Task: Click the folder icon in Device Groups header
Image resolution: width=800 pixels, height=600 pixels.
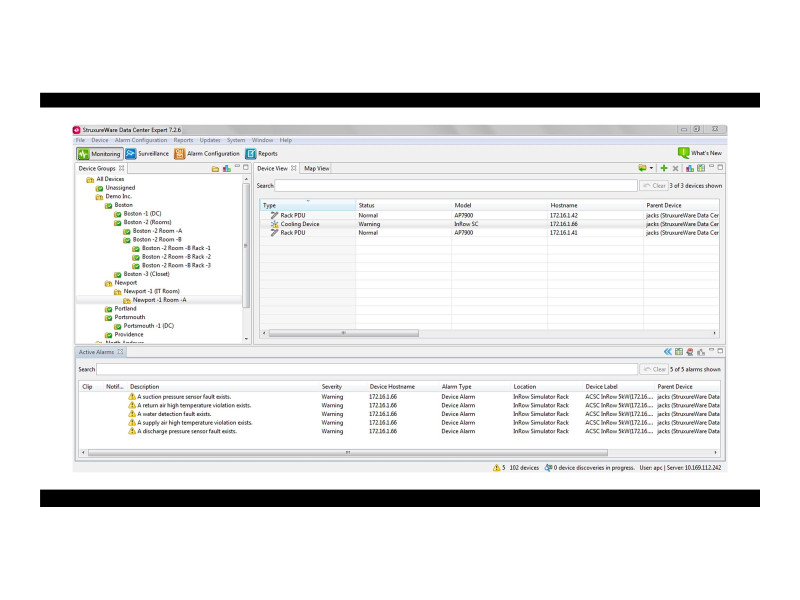Action: (215, 169)
